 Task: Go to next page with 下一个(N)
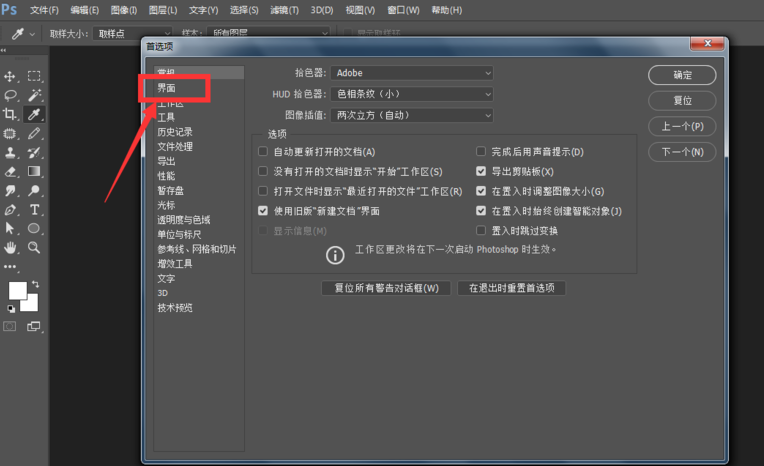[x=682, y=152]
